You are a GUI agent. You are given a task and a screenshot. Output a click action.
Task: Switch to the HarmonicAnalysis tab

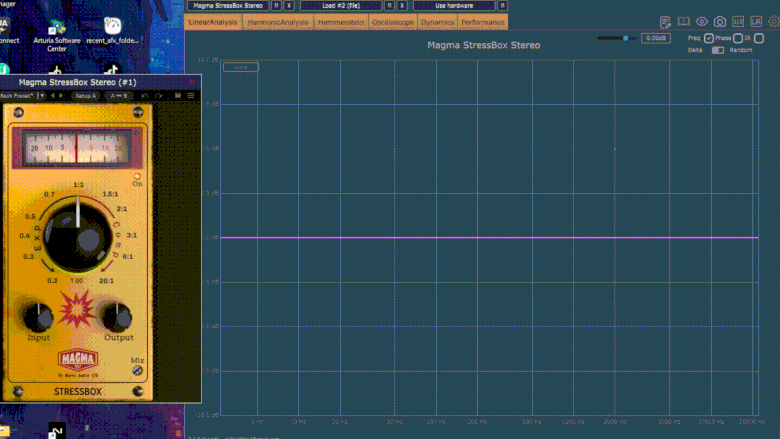point(278,21)
